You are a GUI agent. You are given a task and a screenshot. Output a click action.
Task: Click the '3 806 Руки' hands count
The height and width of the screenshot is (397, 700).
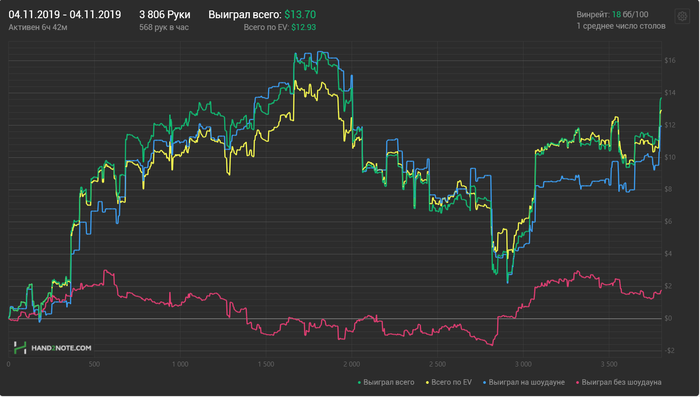[165, 15]
